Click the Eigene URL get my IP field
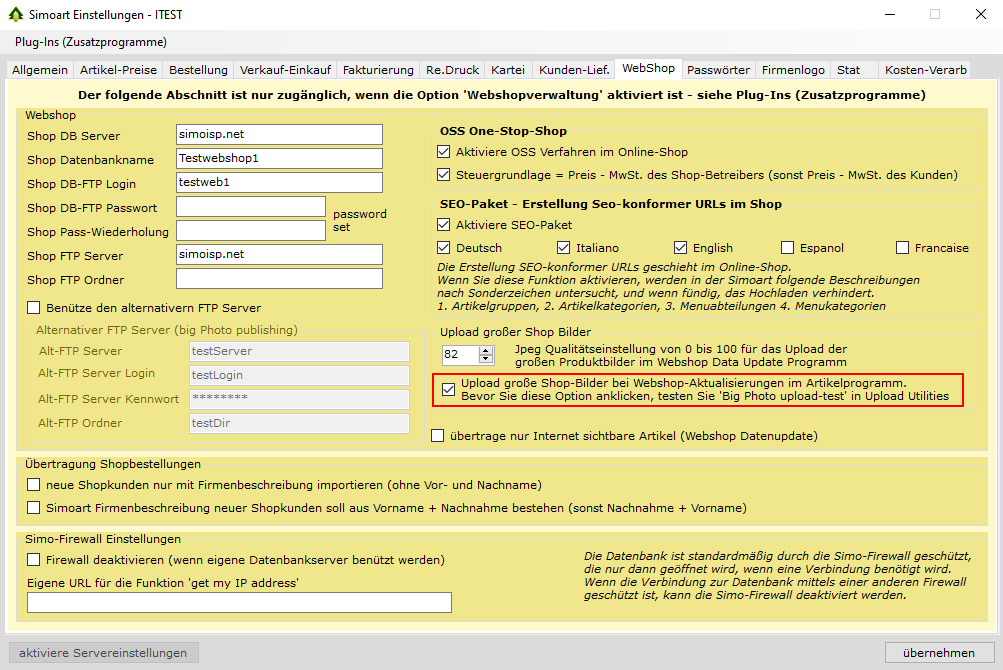The width and height of the screenshot is (1003, 670). point(239,602)
